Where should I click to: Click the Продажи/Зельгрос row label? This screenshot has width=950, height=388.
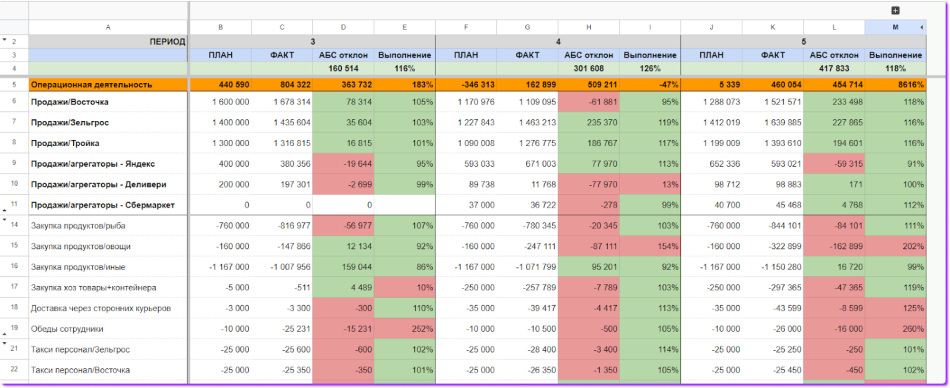tap(108, 122)
